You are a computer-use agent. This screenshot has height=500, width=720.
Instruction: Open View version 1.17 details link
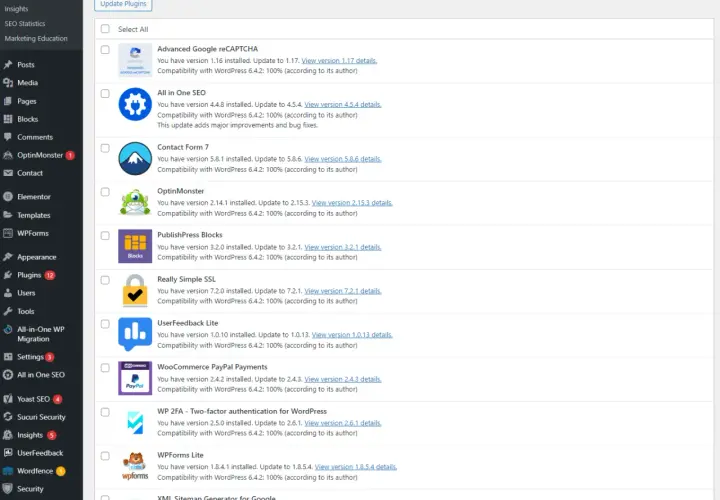coord(339,61)
